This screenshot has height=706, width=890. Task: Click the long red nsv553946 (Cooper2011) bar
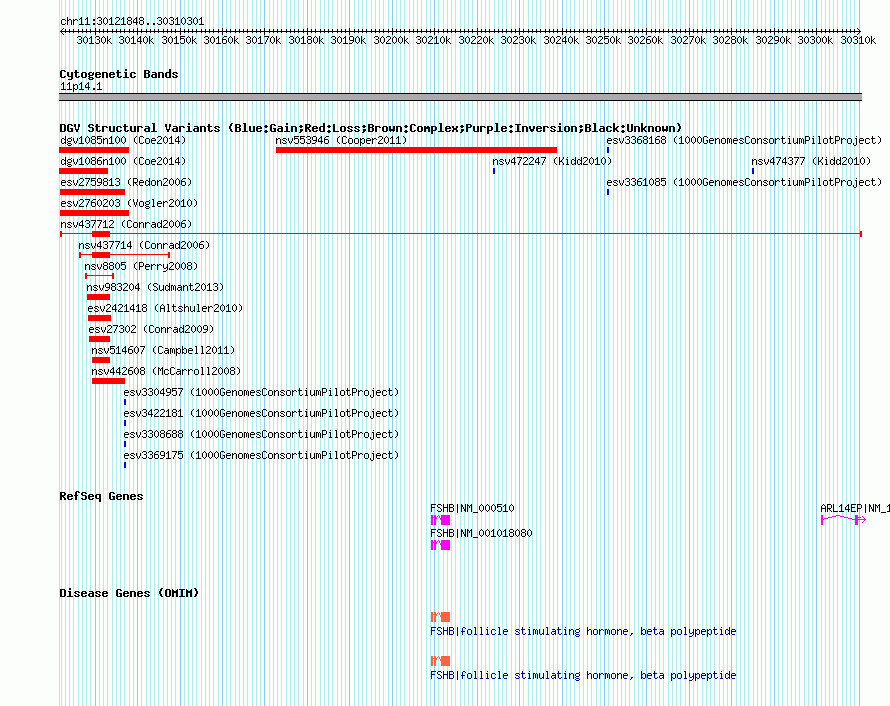pyautogui.click(x=416, y=150)
